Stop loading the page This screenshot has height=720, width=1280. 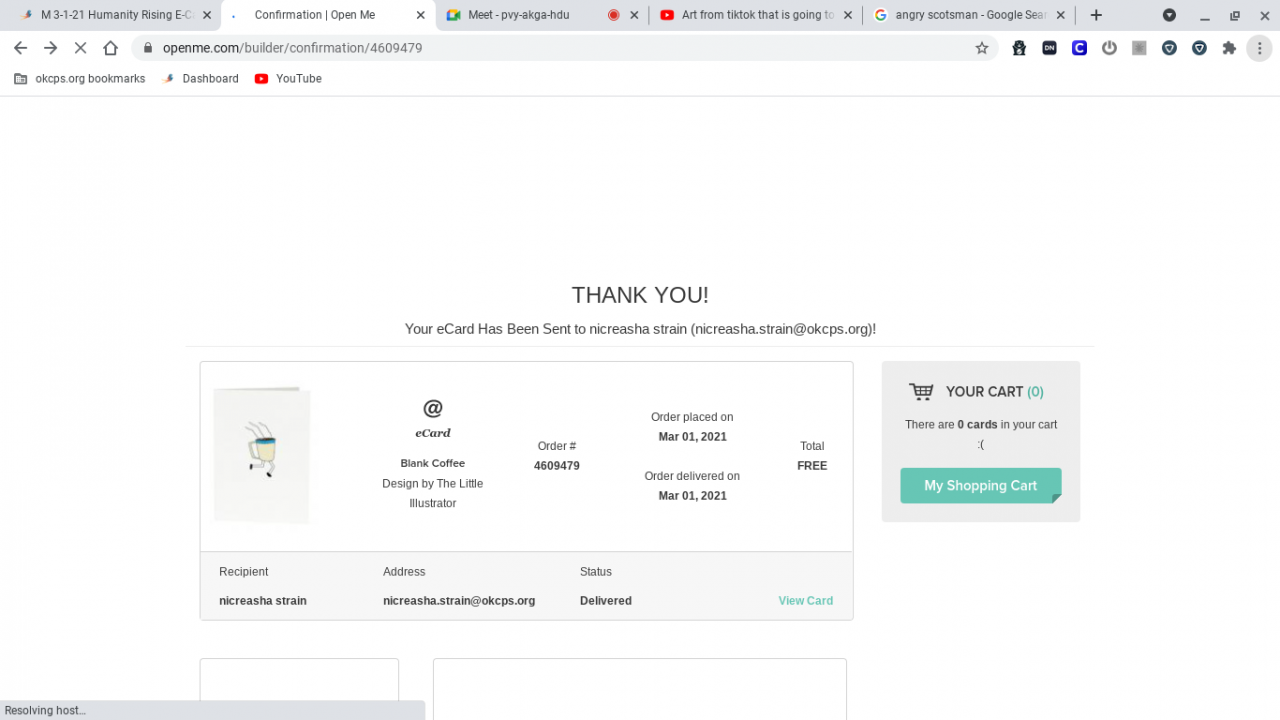point(80,48)
